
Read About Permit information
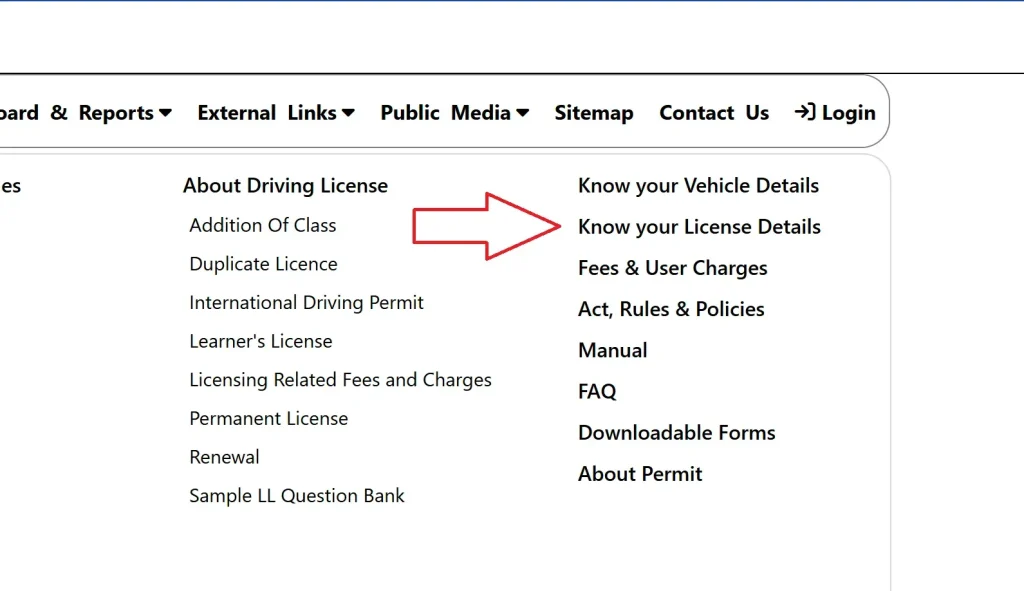pos(640,473)
